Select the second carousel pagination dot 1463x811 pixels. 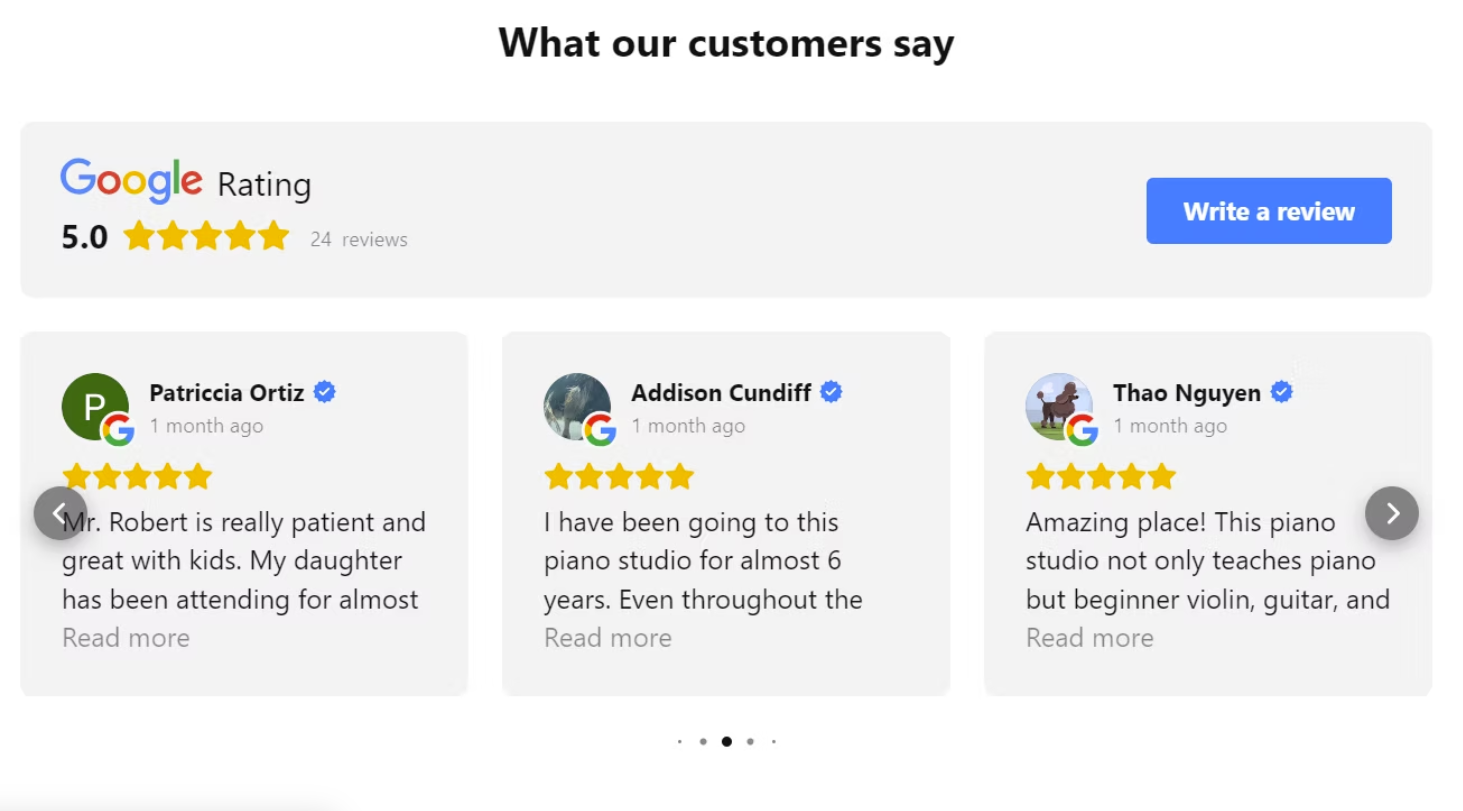click(703, 742)
